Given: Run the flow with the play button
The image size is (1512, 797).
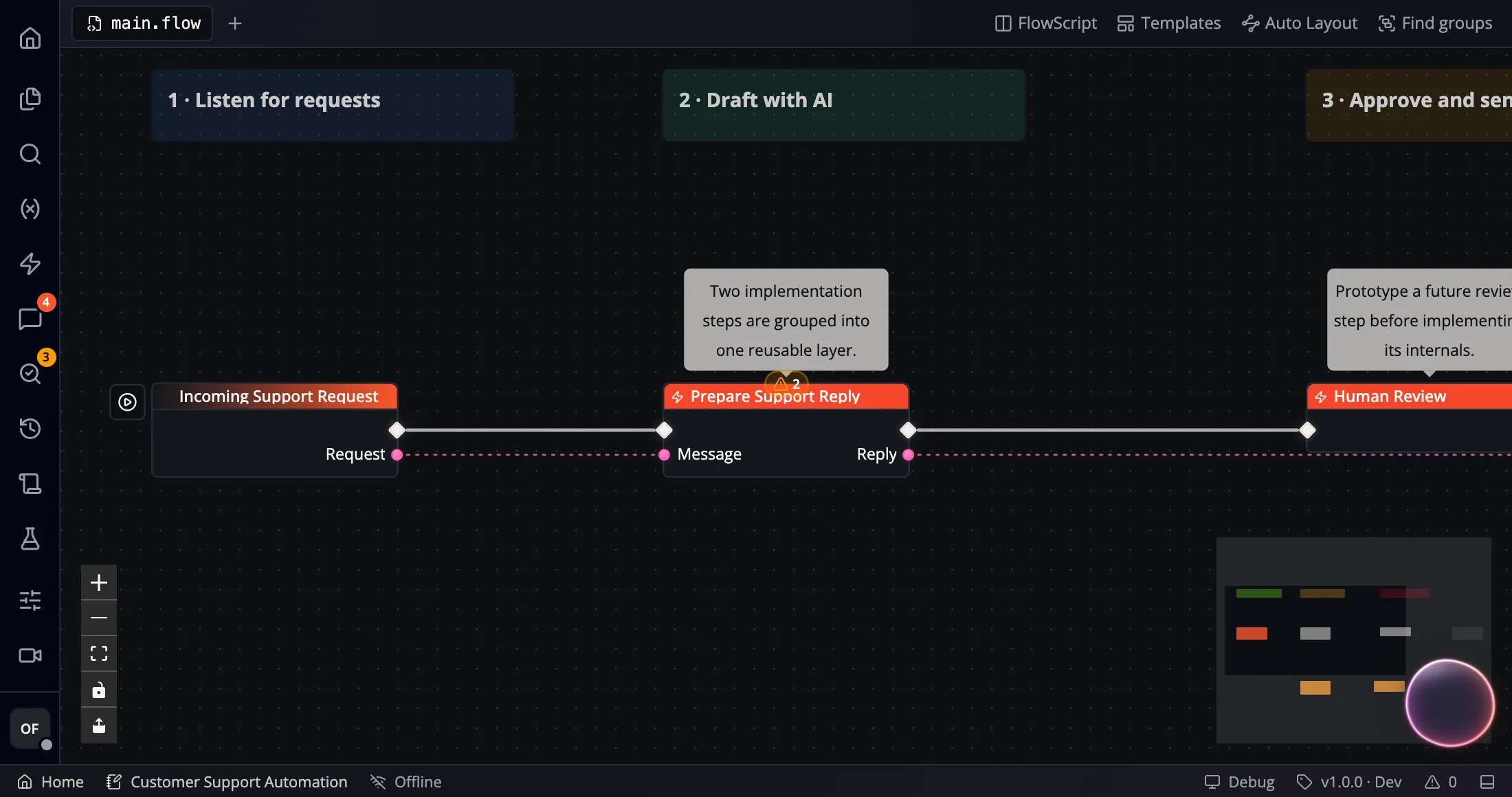Looking at the screenshot, I should click(127, 402).
